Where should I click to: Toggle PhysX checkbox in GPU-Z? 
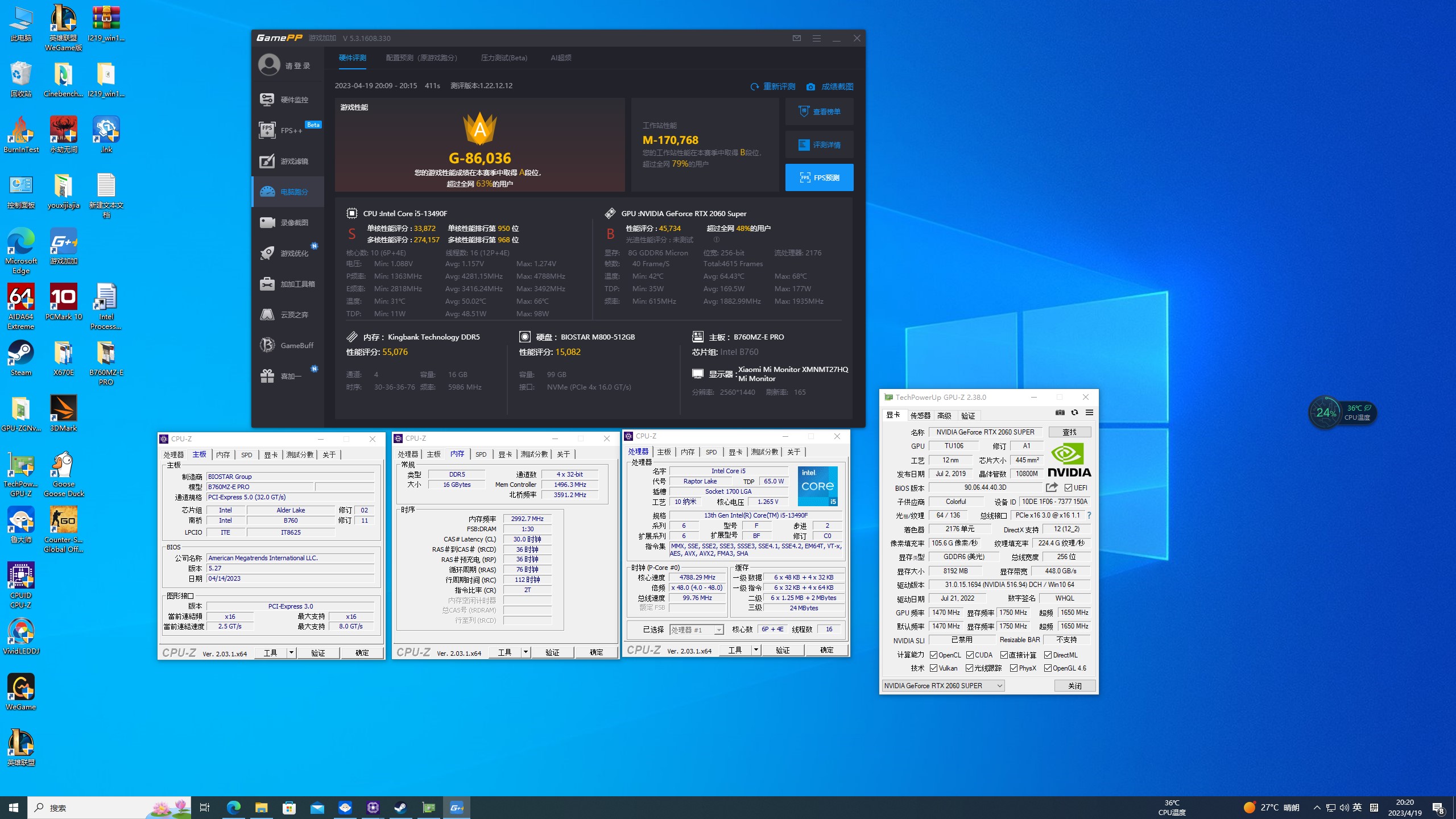tap(1014, 668)
